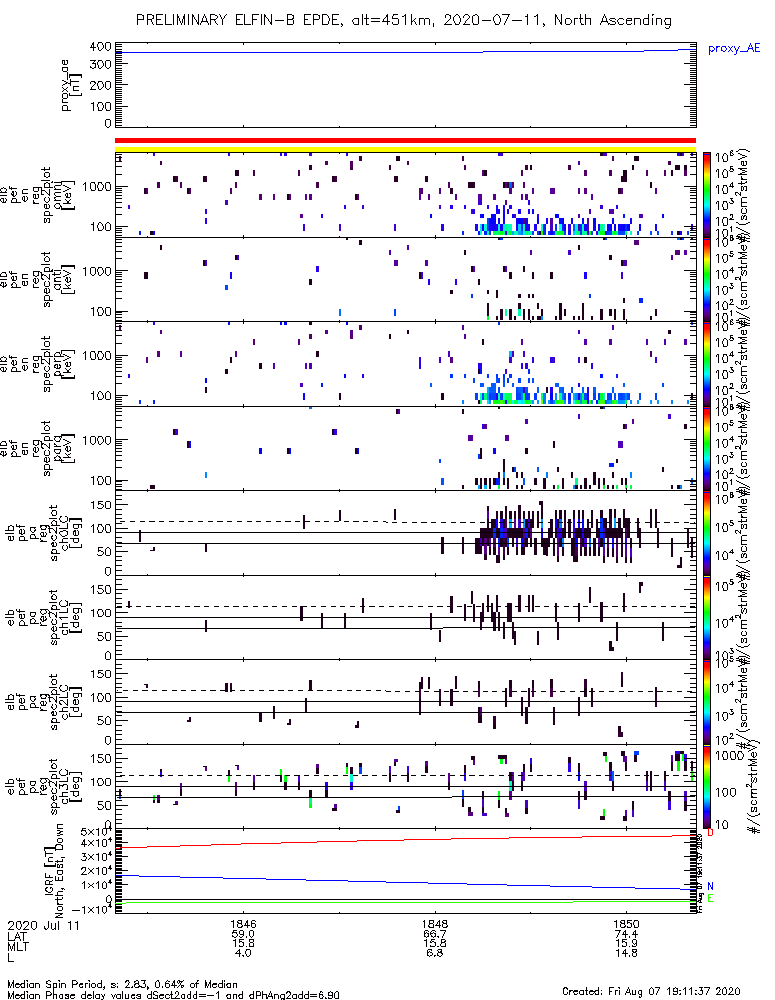The image size is (775, 1000).
Task: Click the color bar beside the perp panel
Action: point(706,364)
